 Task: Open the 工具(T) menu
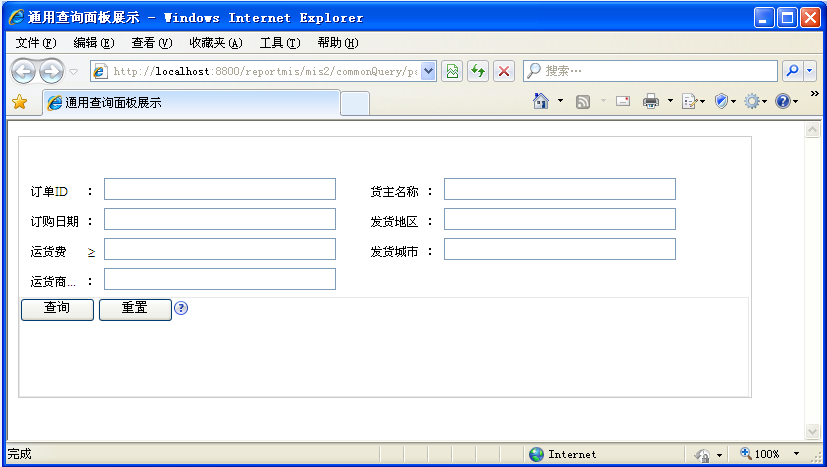tap(280, 43)
